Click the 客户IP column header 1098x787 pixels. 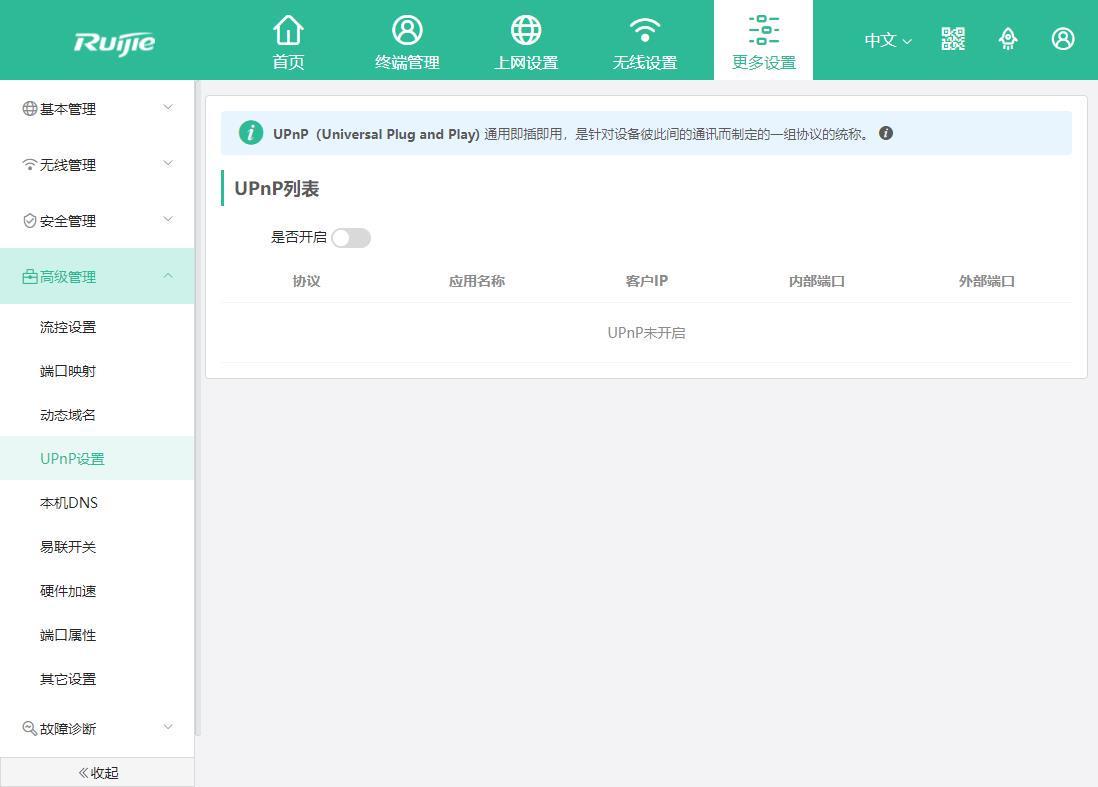pyautogui.click(x=646, y=281)
